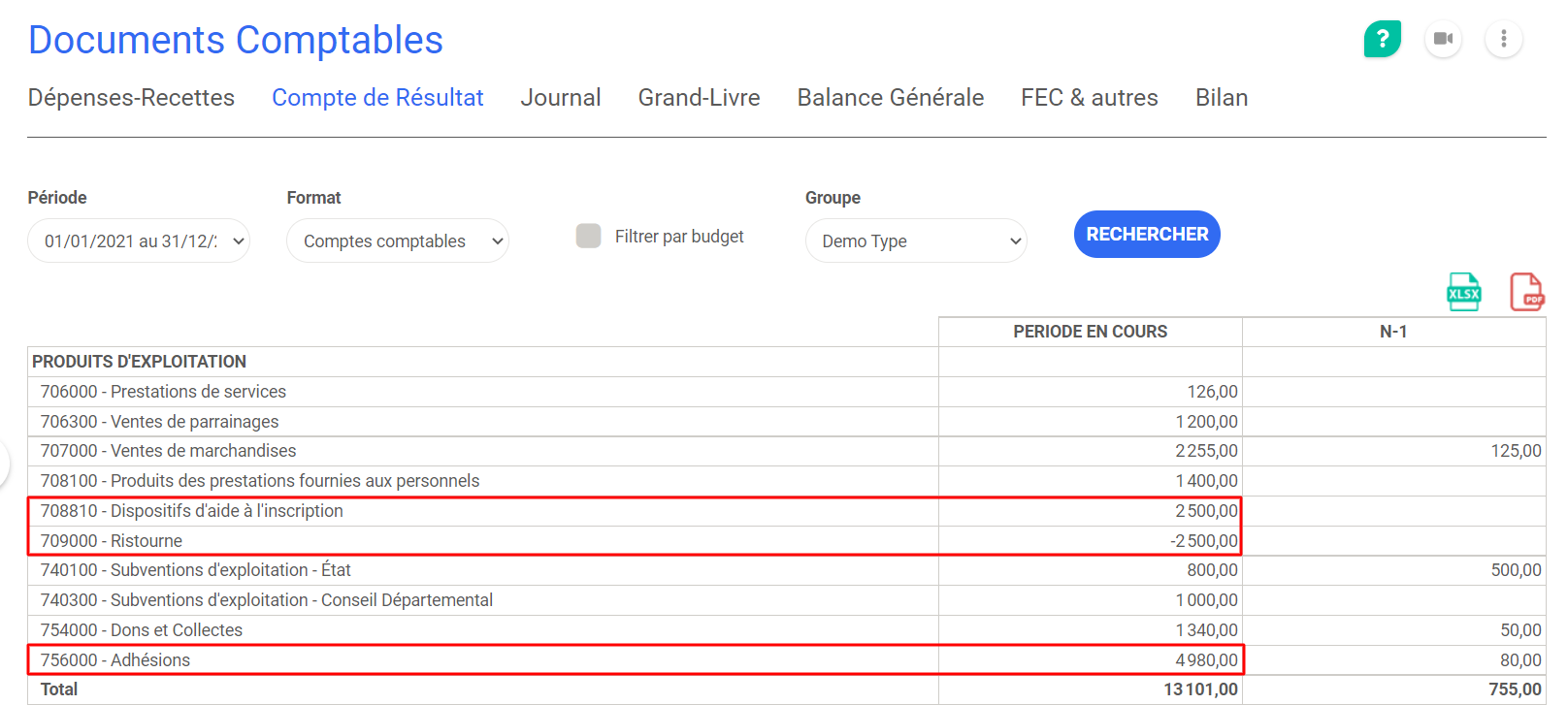Click the 2 255,00 amount cell

(1091, 451)
